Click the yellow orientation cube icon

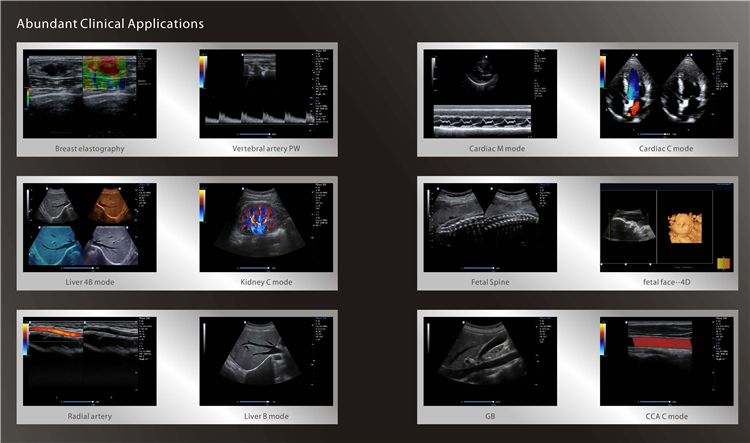(x=725, y=263)
